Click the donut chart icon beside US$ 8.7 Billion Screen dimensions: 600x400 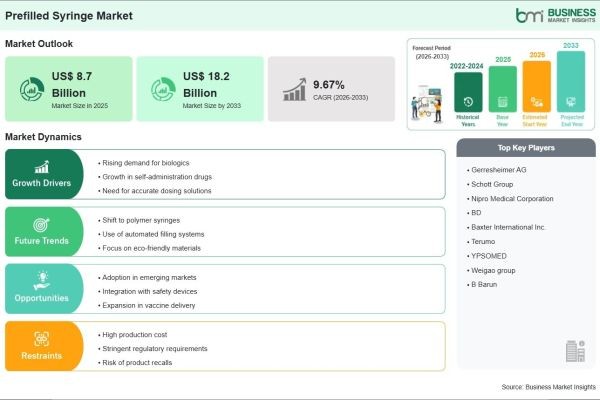pos(32,89)
